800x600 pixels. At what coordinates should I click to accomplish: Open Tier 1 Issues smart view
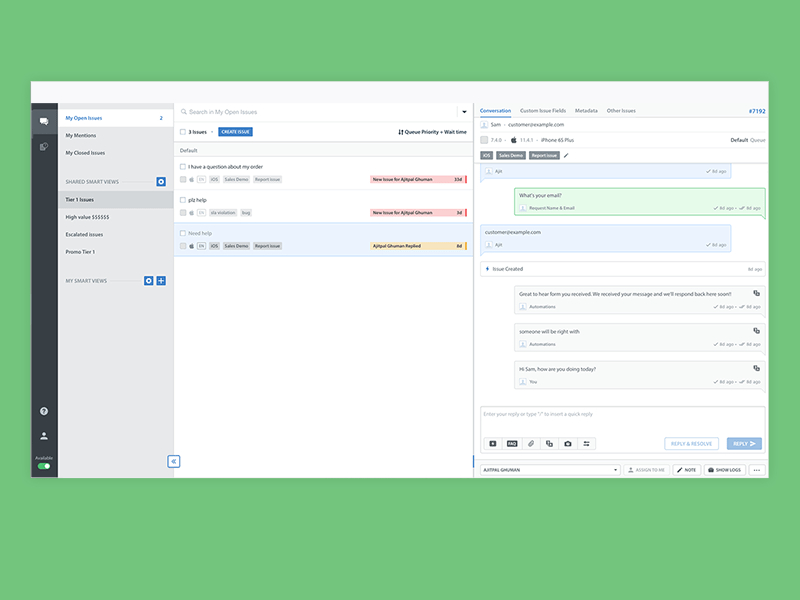coord(116,199)
